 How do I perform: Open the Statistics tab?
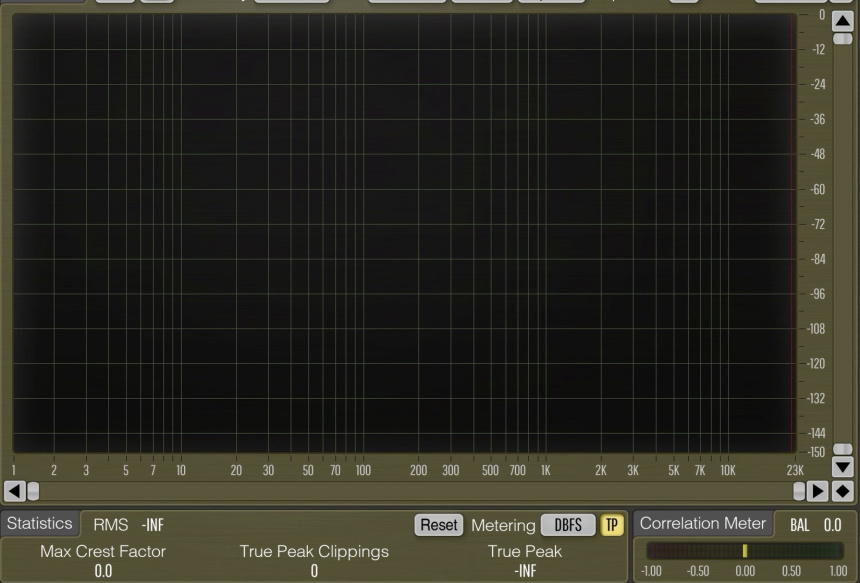click(x=39, y=523)
